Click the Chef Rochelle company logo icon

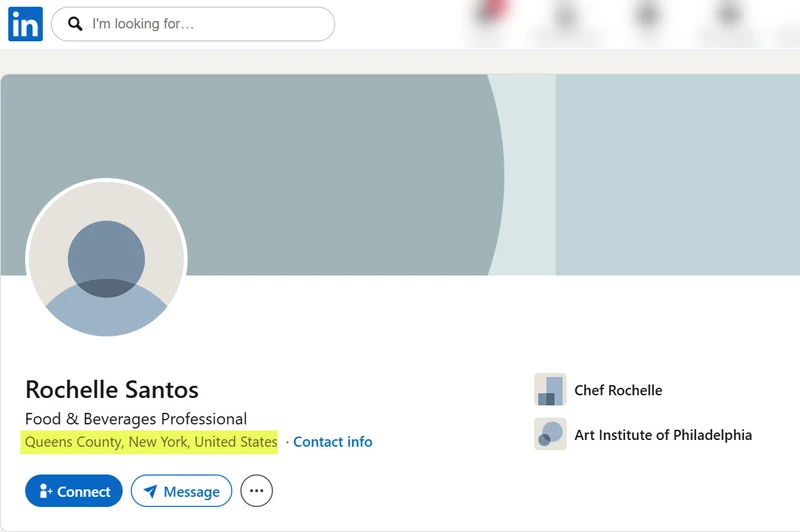click(550, 390)
